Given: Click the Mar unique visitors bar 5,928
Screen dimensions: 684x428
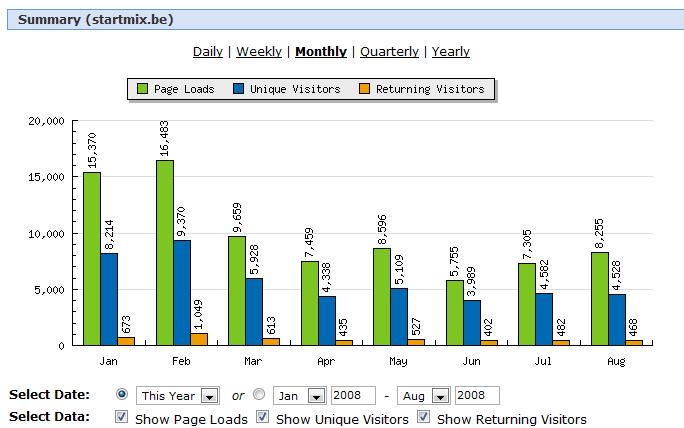Looking at the screenshot, I should pyautogui.click(x=254, y=312).
